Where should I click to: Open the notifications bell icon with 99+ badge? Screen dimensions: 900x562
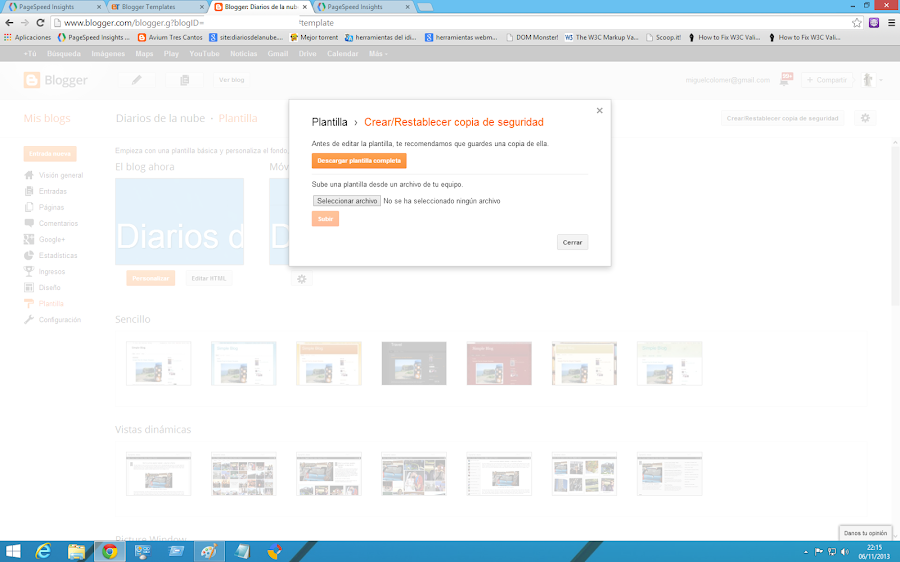785,80
